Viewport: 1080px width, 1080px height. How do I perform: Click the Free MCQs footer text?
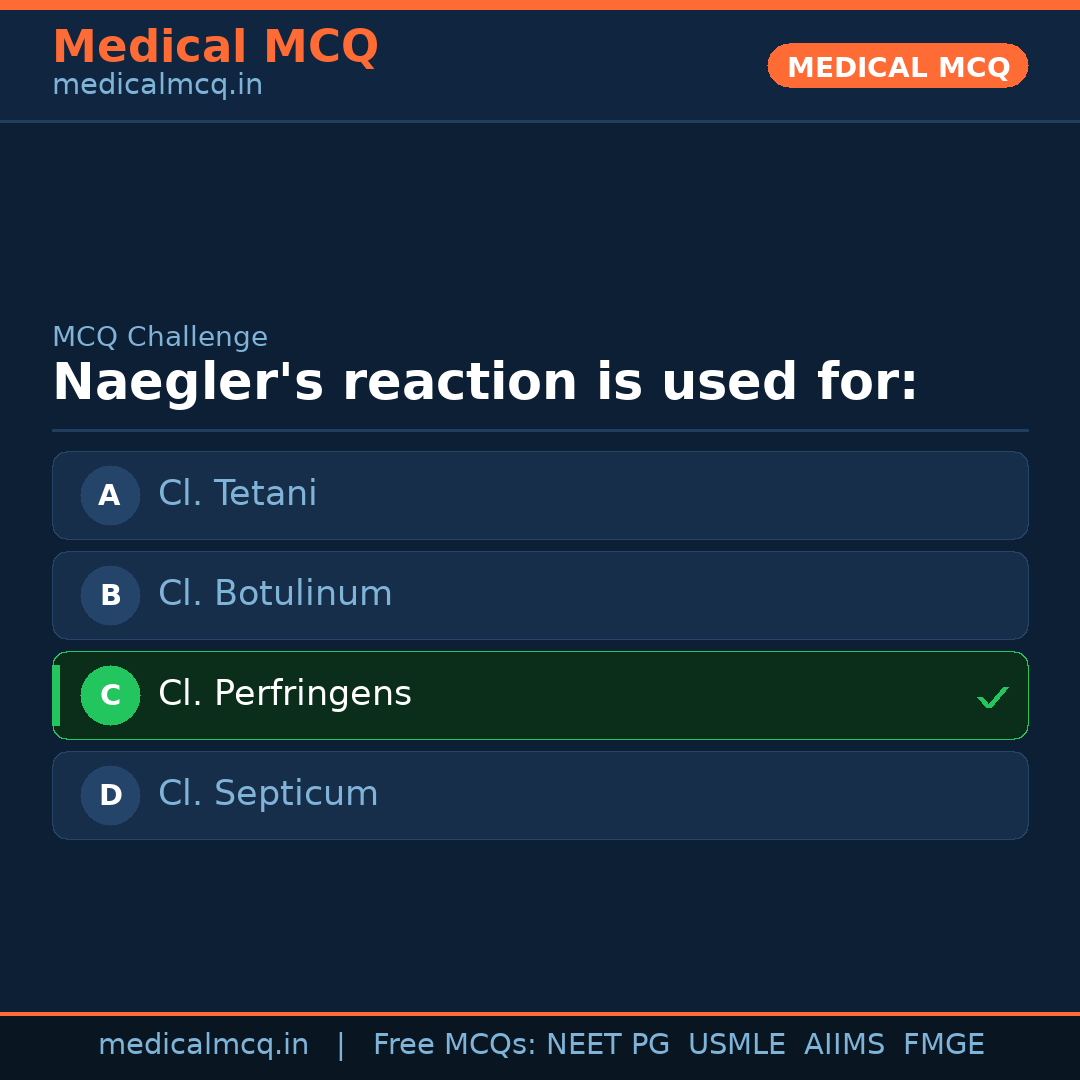point(454,1045)
